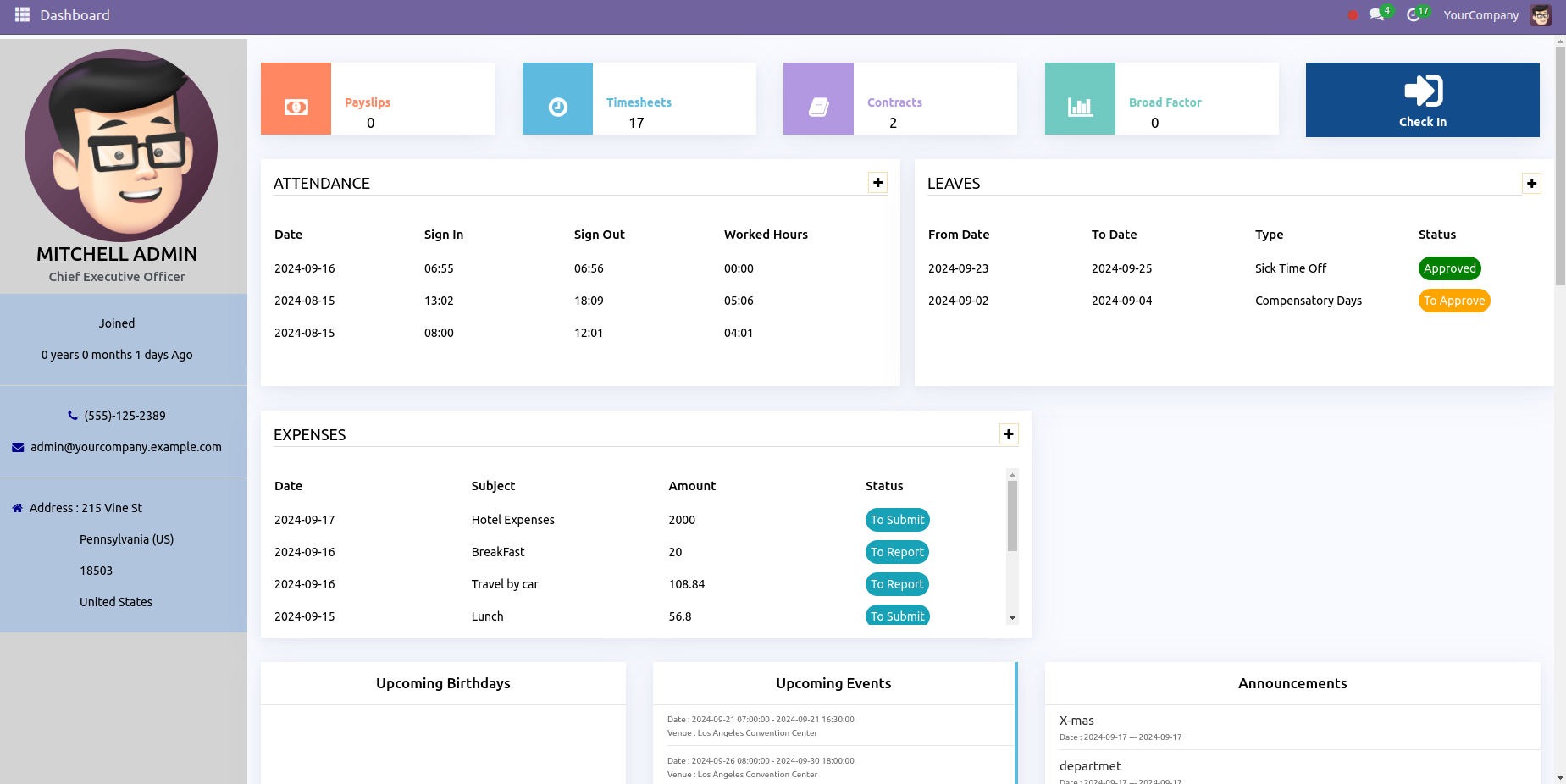Open the apps grid menu icon

click(22, 15)
